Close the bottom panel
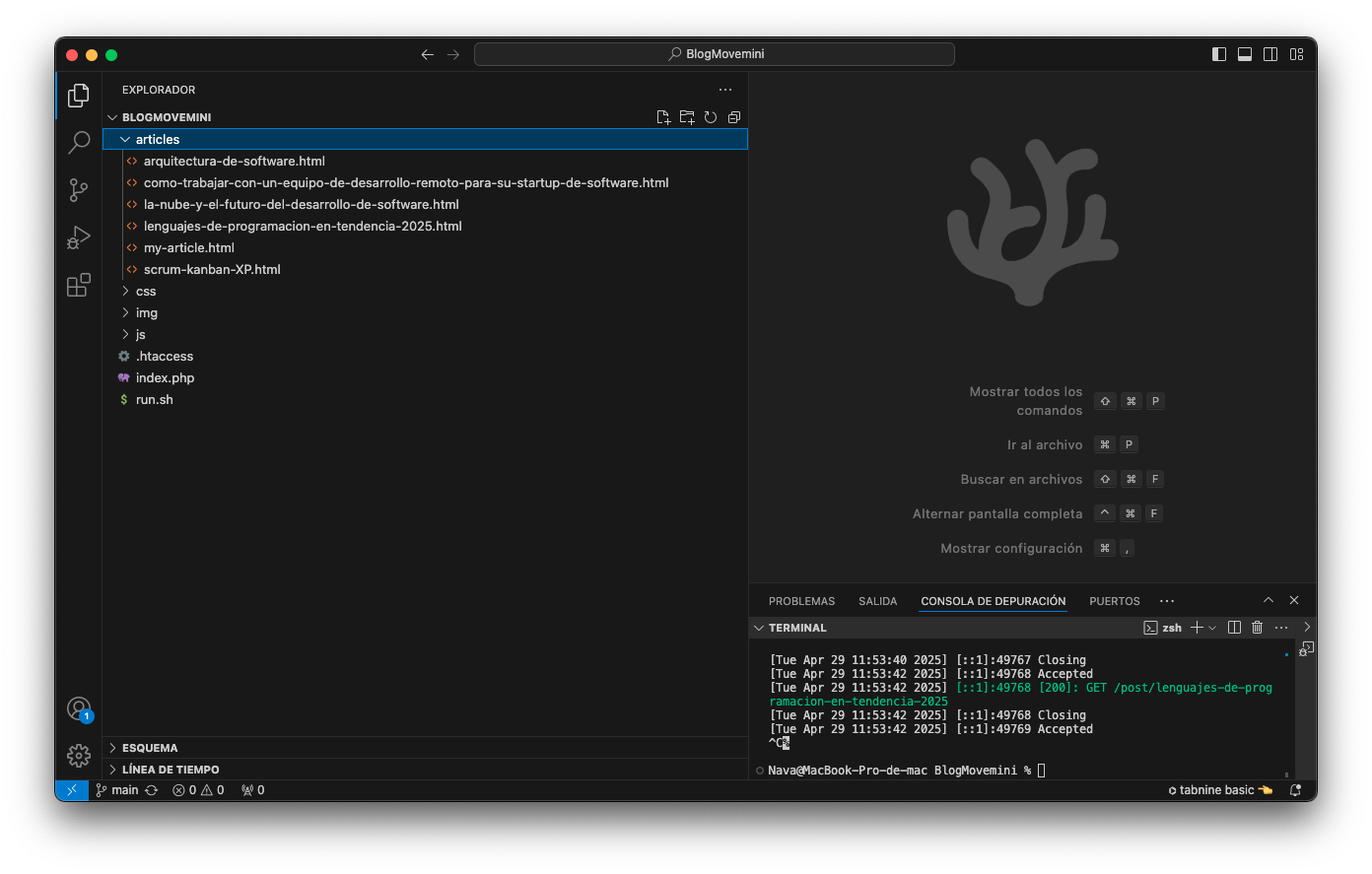The image size is (1372, 874). [x=1294, y=600]
